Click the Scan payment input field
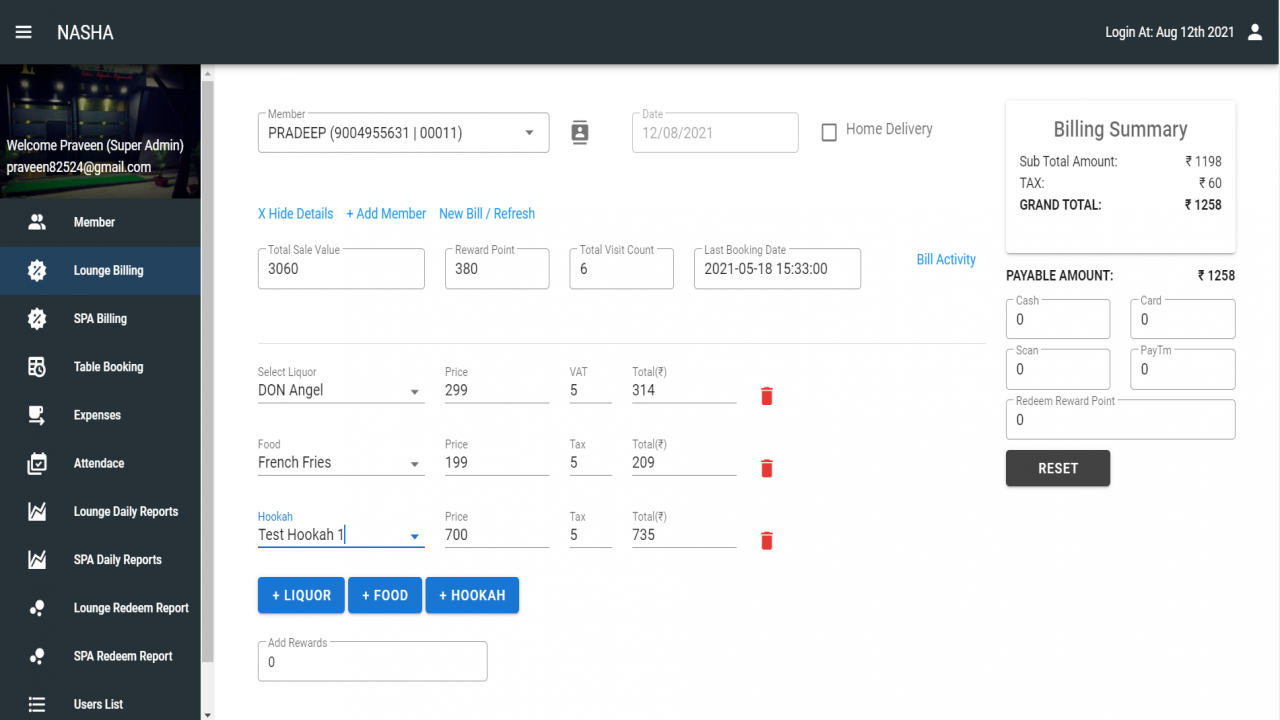 point(1058,369)
